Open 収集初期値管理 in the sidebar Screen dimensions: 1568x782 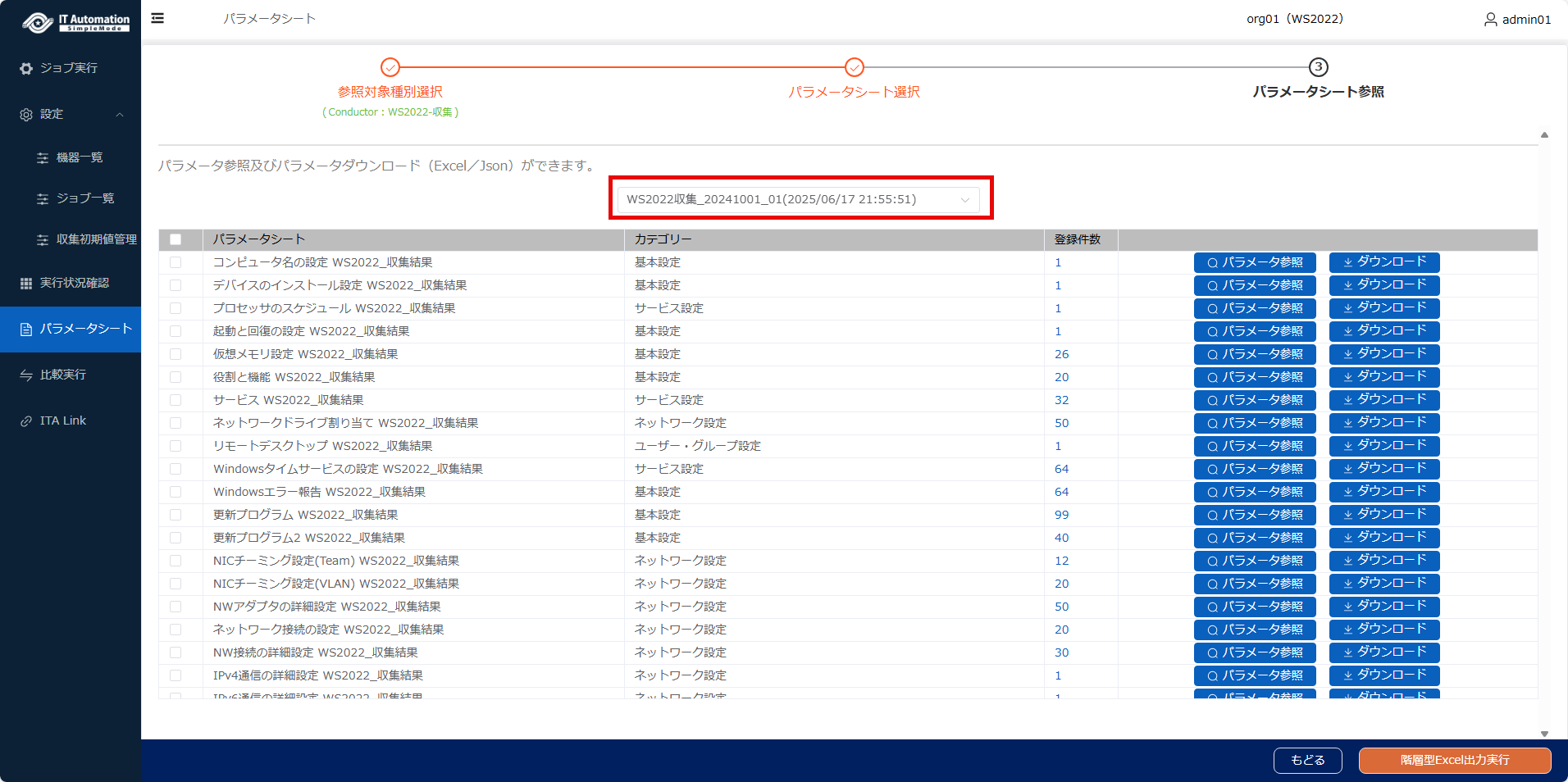[x=96, y=239]
